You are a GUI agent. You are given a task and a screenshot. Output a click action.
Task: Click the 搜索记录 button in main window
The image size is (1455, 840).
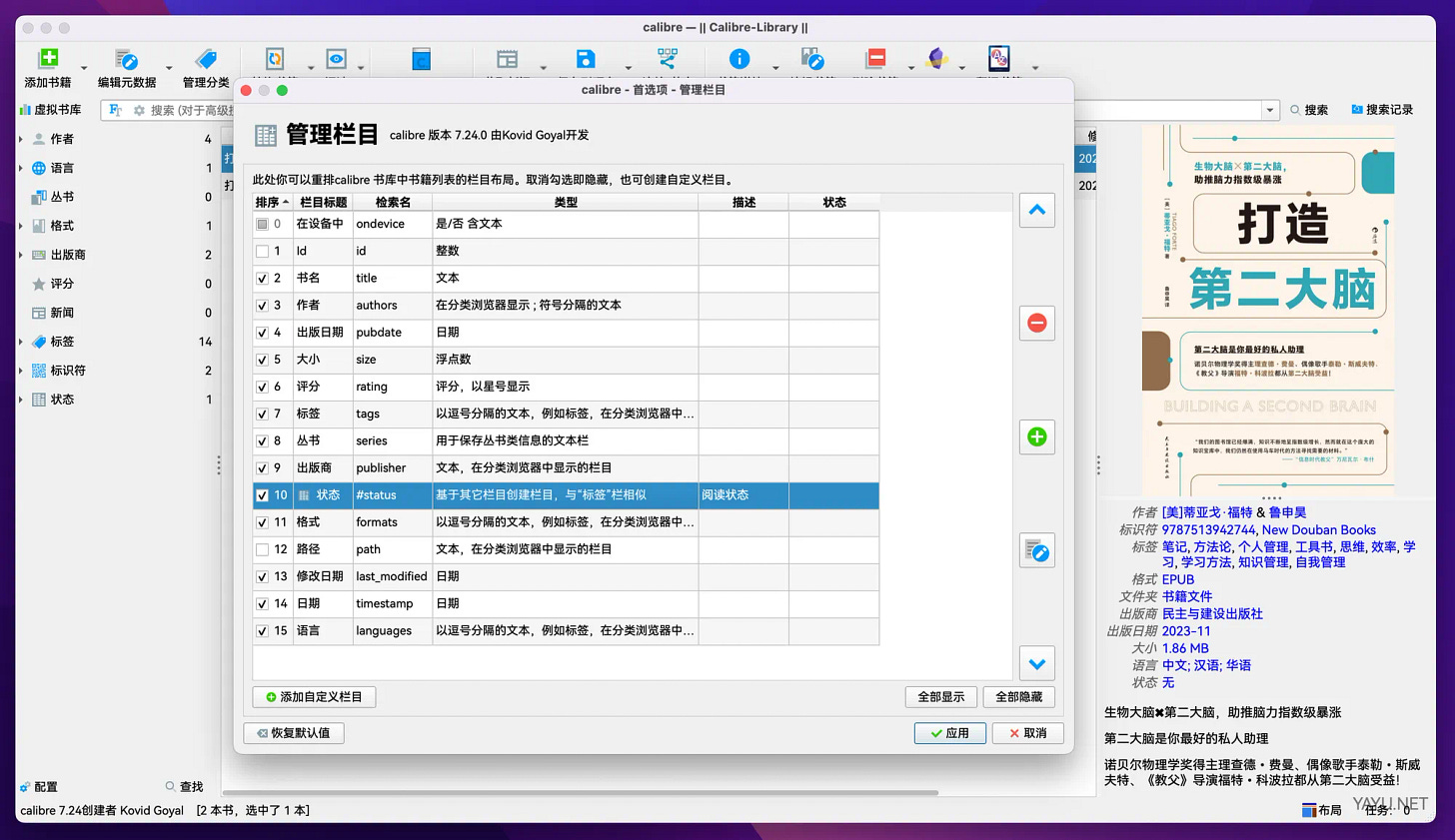click(1382, 110)
